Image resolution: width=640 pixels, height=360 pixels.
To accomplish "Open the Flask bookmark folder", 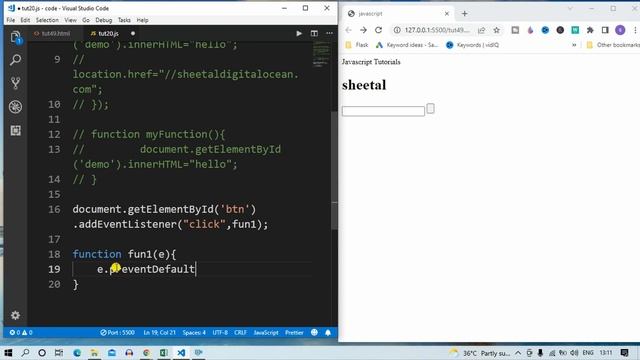I will pyautogui.click(x=357, y=45).
